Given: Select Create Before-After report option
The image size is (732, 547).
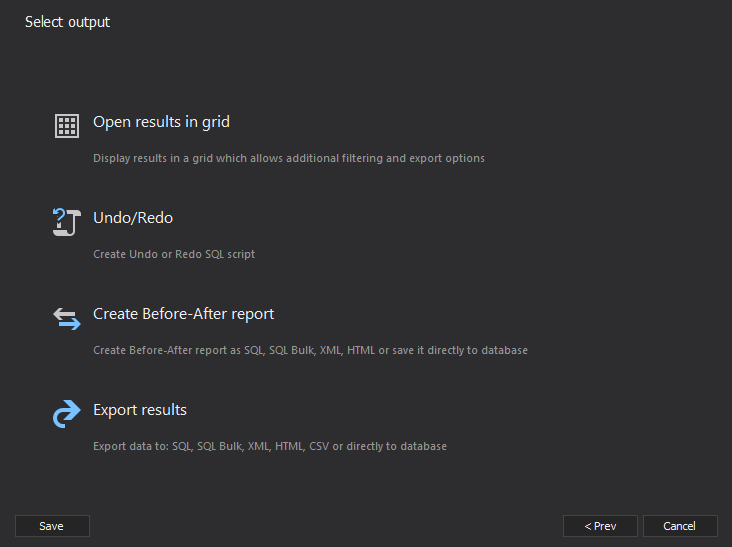Looking at the screenshot, I should point(183,314).
